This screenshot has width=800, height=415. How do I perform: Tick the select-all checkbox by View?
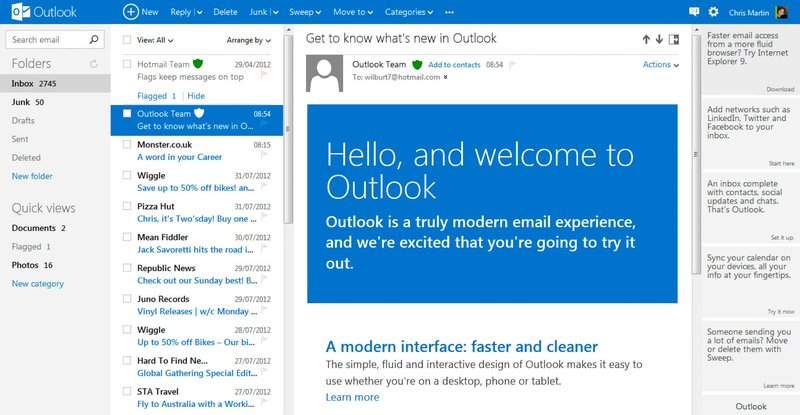(127, 40)
